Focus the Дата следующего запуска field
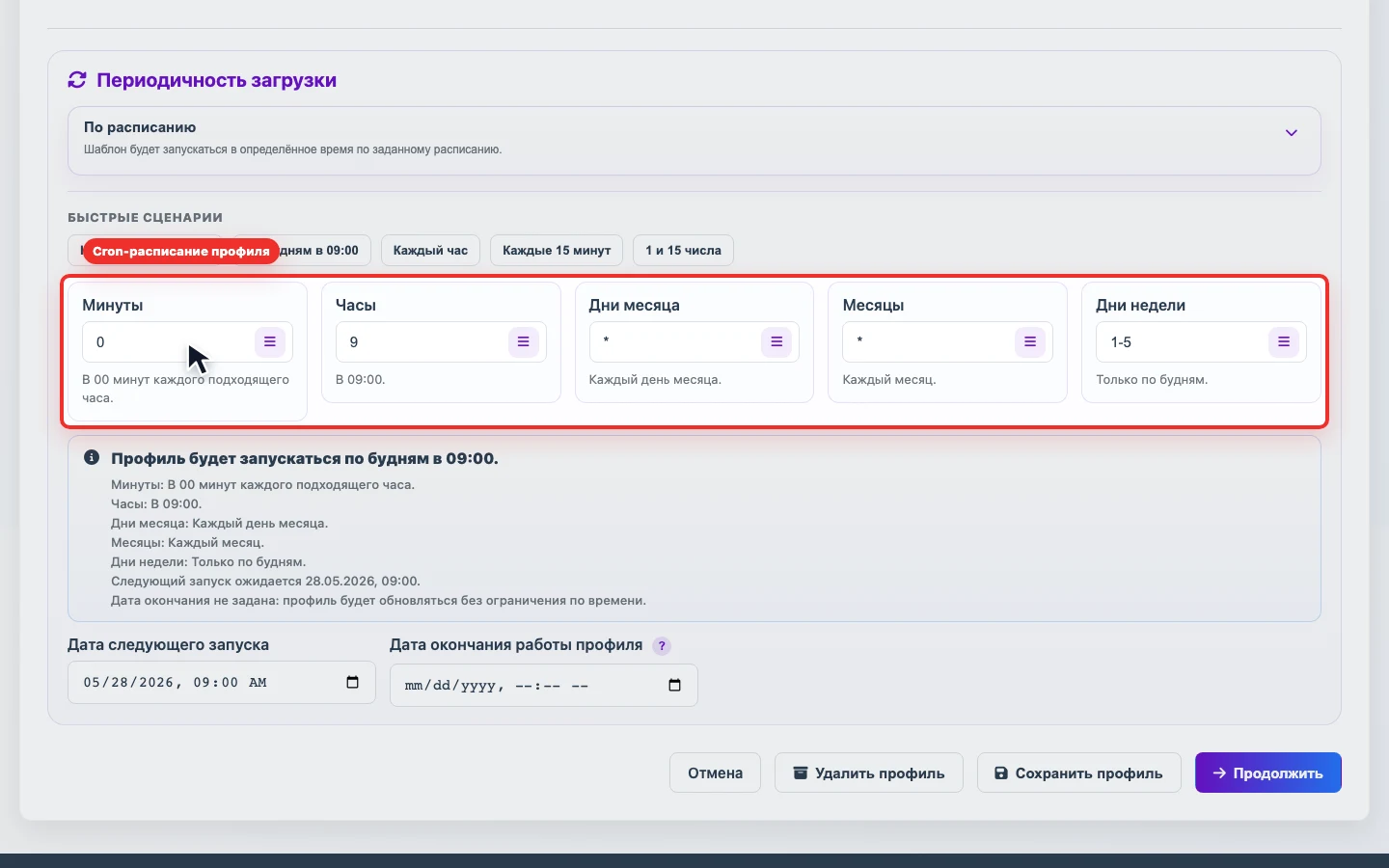Viewport: 1389px width, 868px height. [x=222, y=682]
